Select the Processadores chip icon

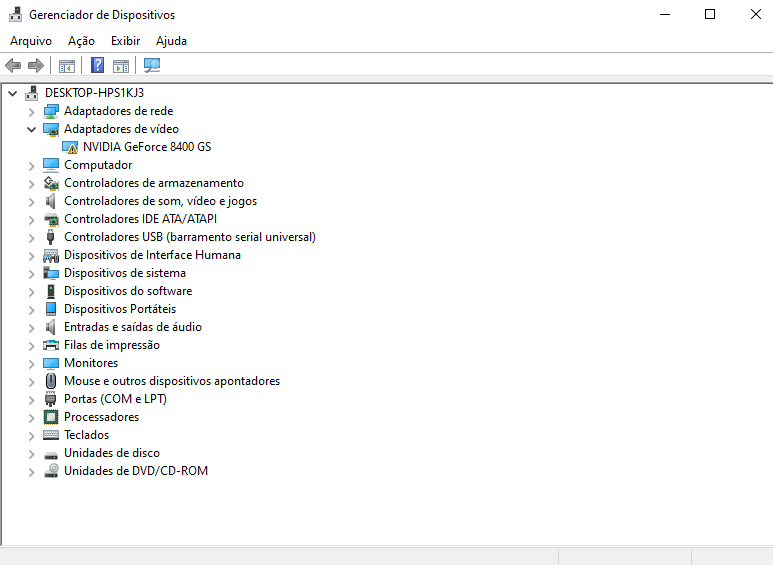[51, 417]
